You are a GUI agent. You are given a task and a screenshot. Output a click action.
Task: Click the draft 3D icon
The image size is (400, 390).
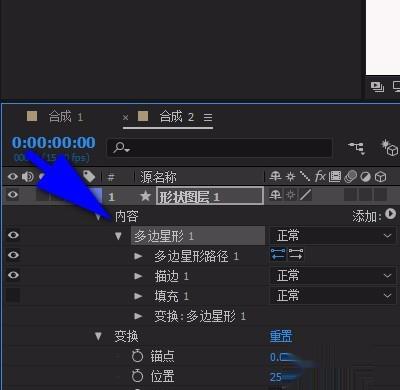389,148
